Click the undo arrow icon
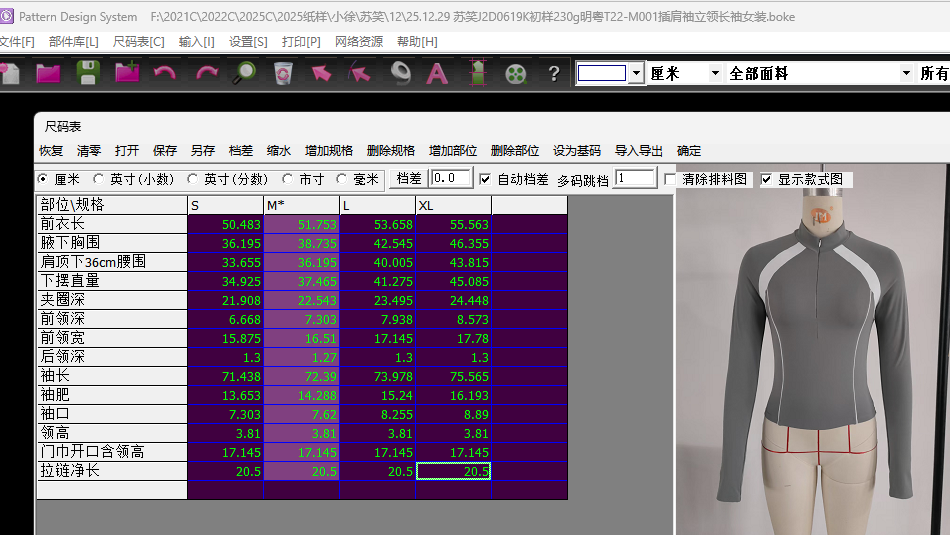 [x=165, y=73]
